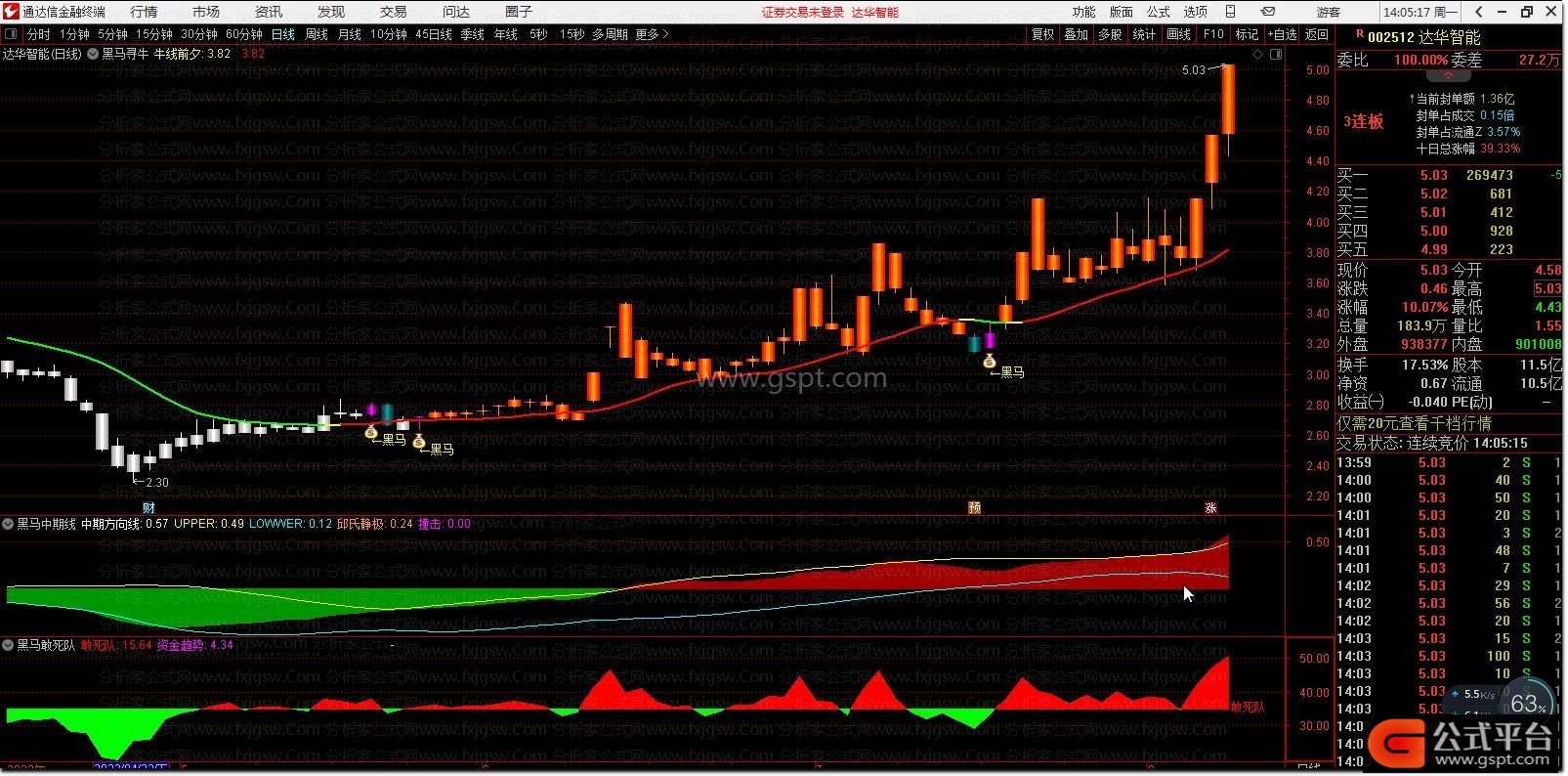The height and width of the screenshot is (776, 1568).
Task: Open the 圈子 menu
Action: tap(519, 12)
